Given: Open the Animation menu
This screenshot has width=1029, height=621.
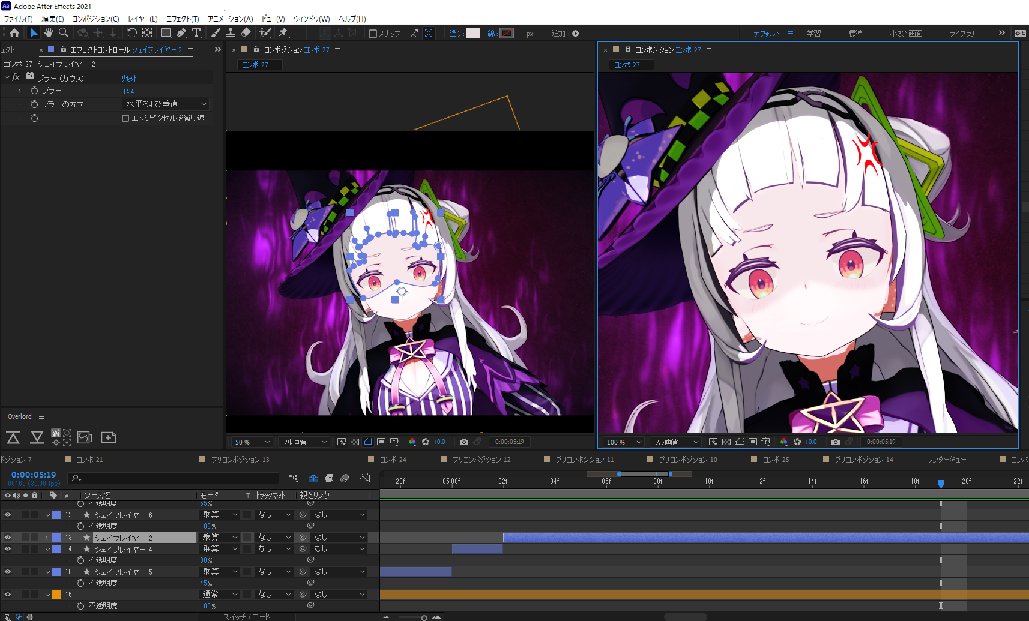Looking at the screenshot, I should pyautogui.click(x=230, y=19).
